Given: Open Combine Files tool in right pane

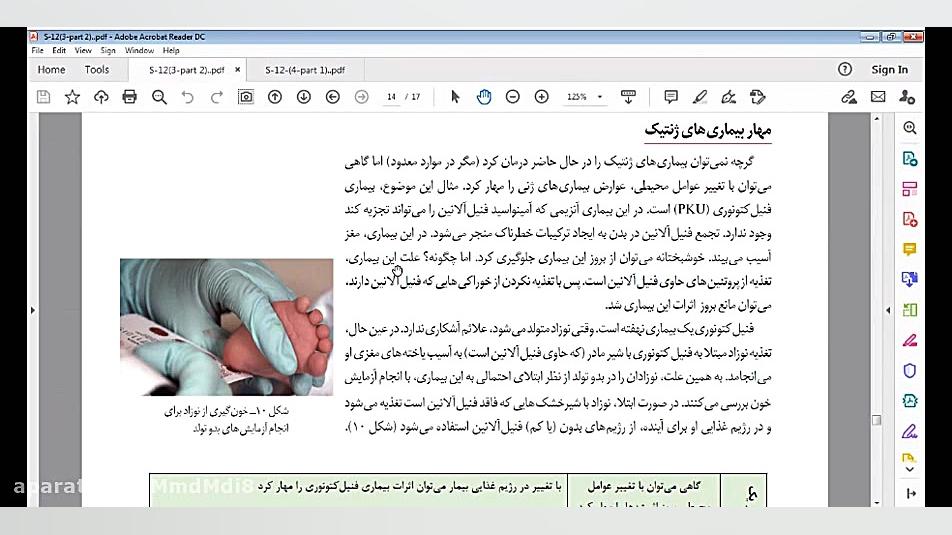Looking at the screenshot, I should (x=910, y=279).
